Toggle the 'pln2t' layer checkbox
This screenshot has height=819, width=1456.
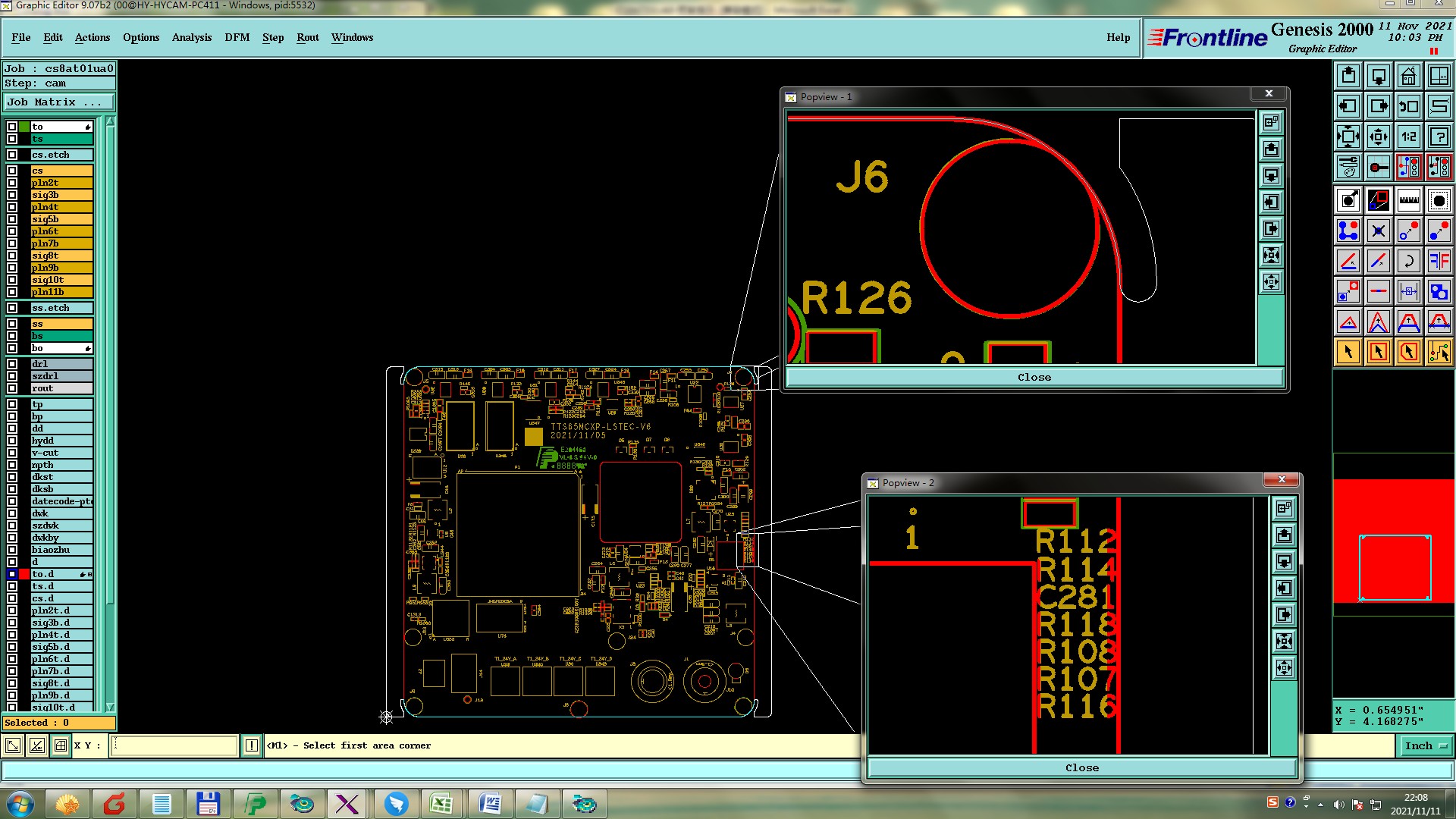[12, 183]
